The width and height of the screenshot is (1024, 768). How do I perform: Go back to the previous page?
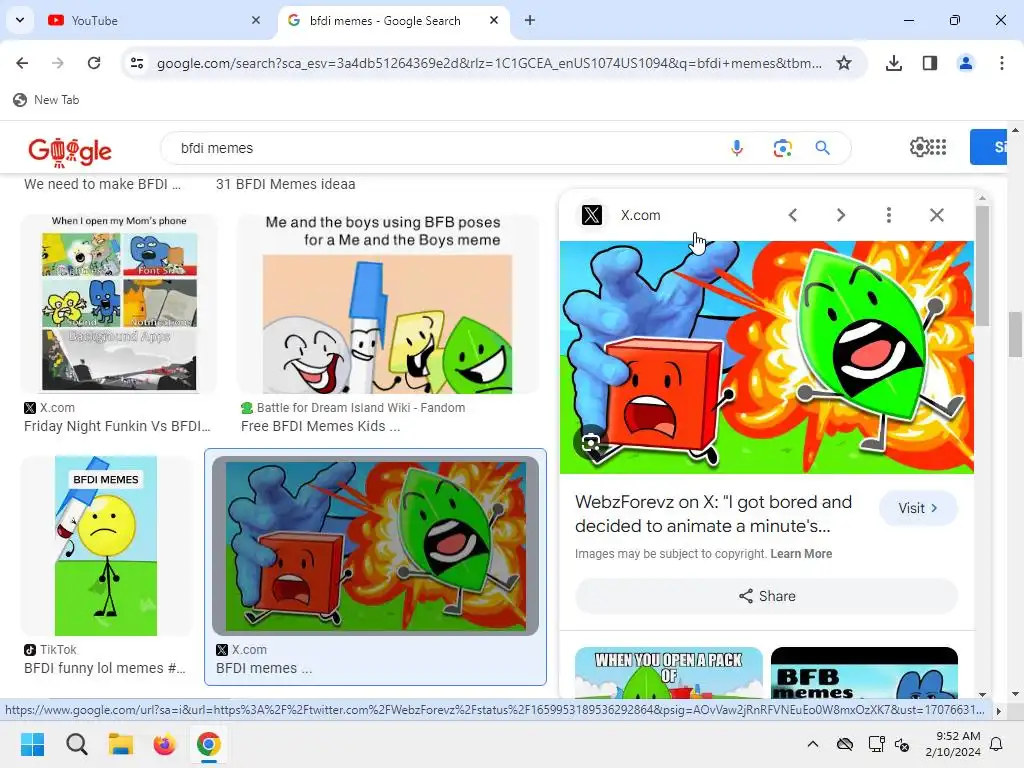(x=22, y=63)
